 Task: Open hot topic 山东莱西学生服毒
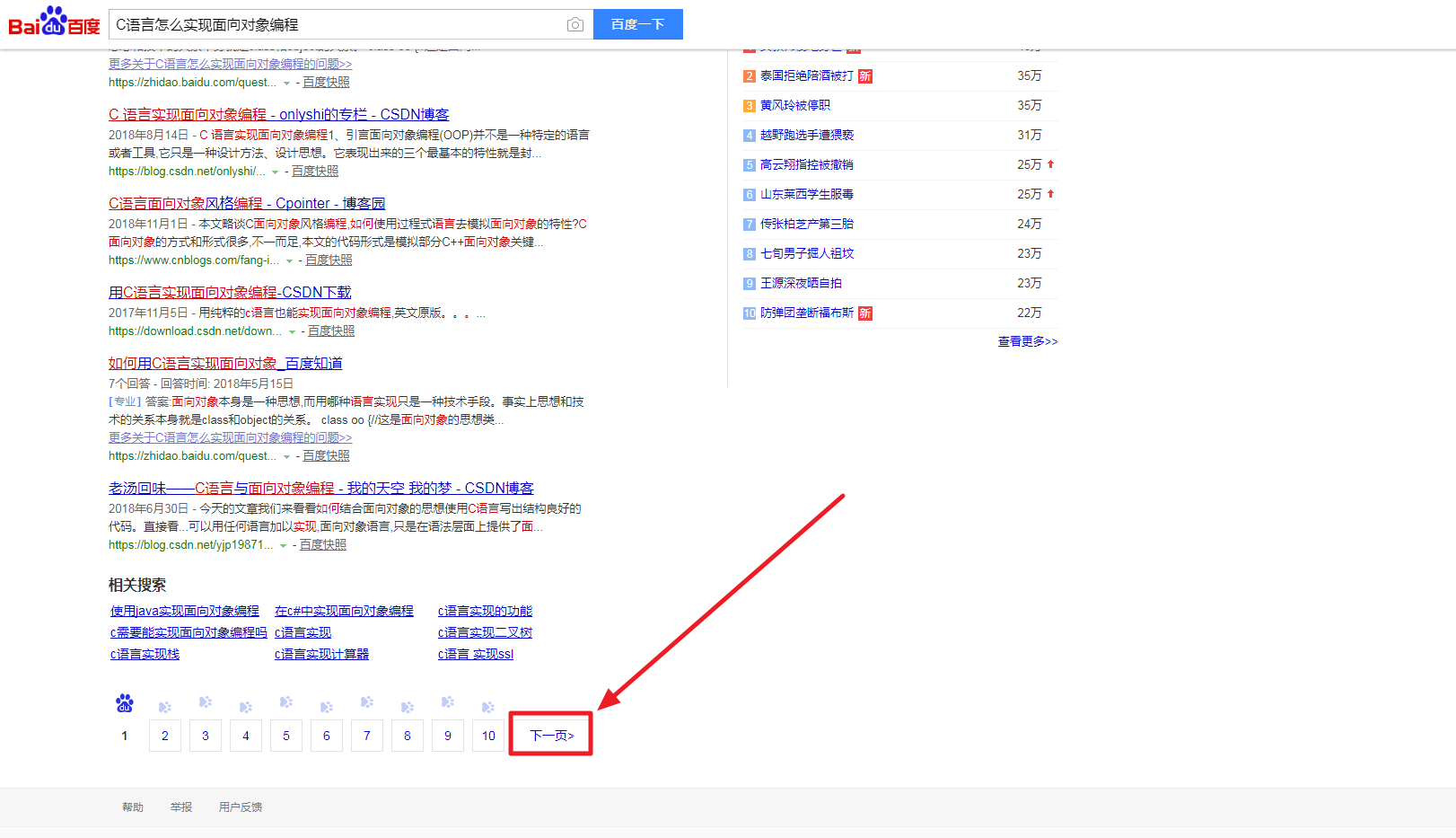(x=807, y=195)
